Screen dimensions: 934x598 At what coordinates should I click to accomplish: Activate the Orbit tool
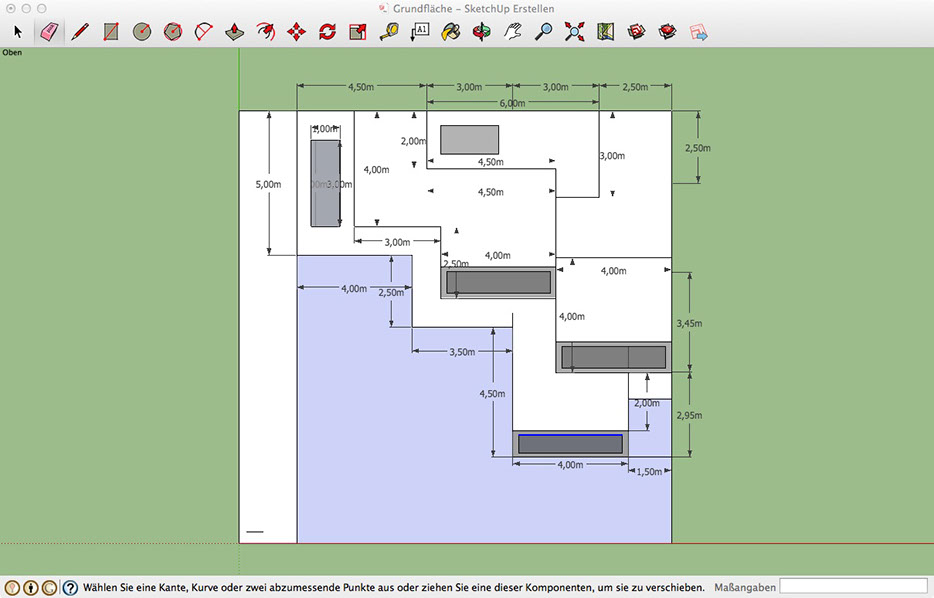[482, 32]
